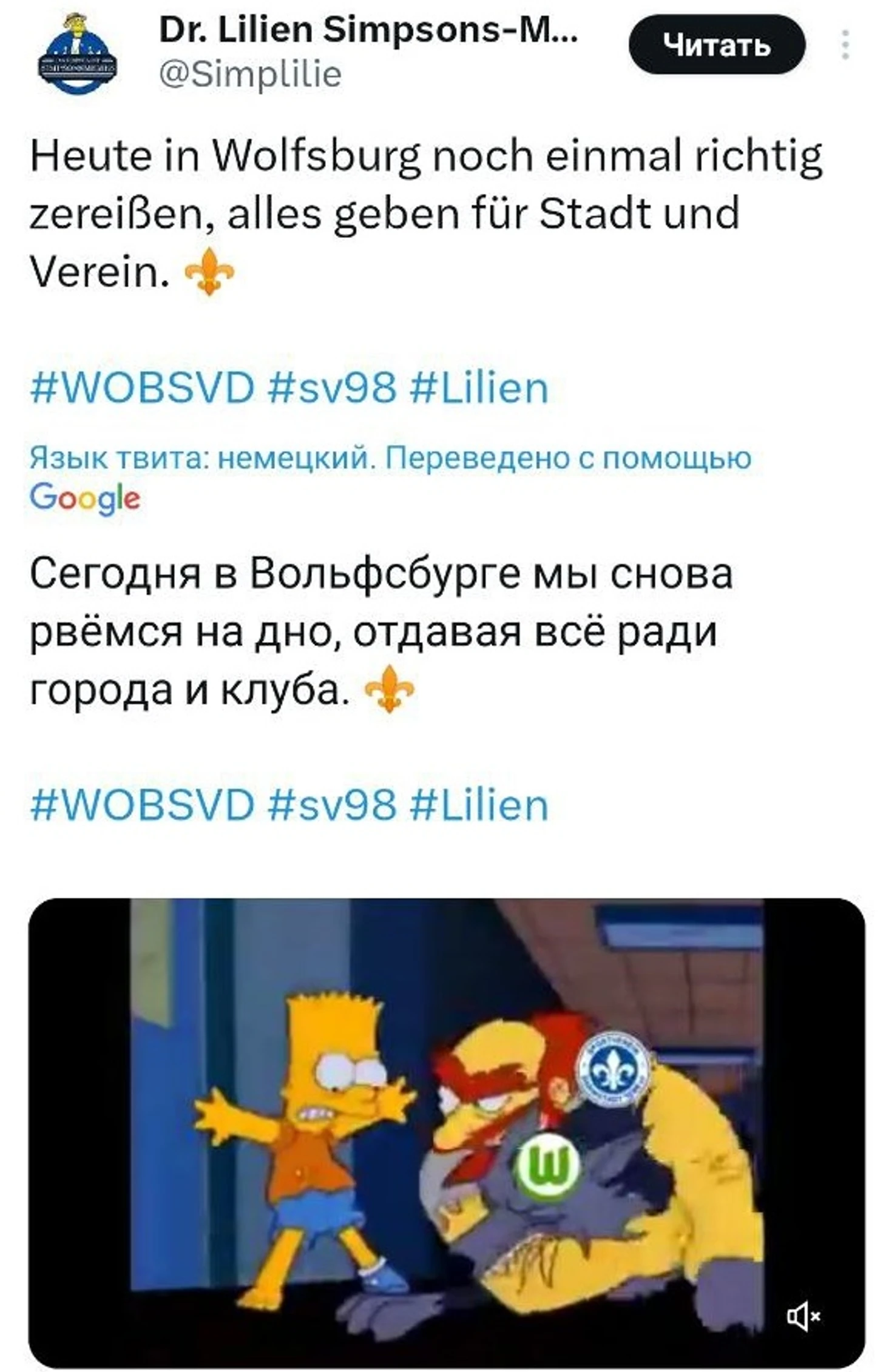Screen dimensions: 886x1372
Task: Click the fleur-de-lis emoji after Verein
Action: pos(209,272)
